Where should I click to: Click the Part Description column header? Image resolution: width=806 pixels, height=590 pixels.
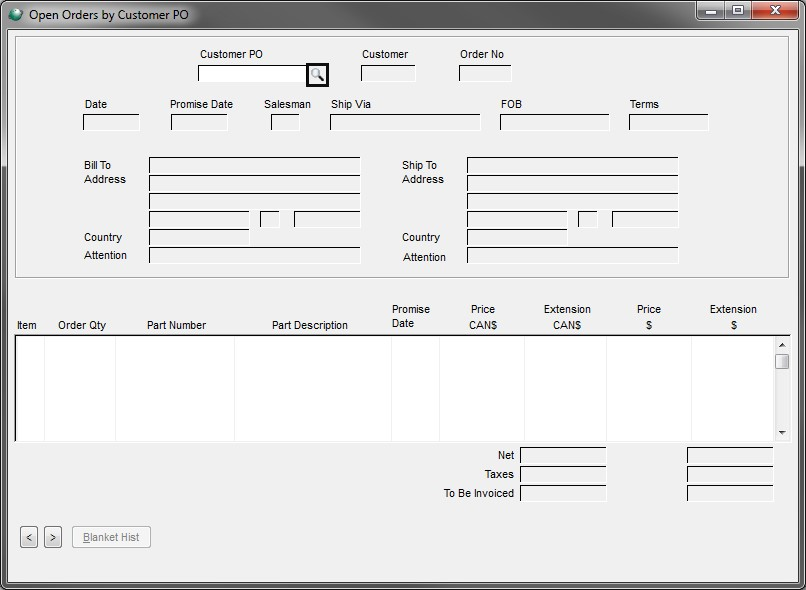click(x=309, y=325)
